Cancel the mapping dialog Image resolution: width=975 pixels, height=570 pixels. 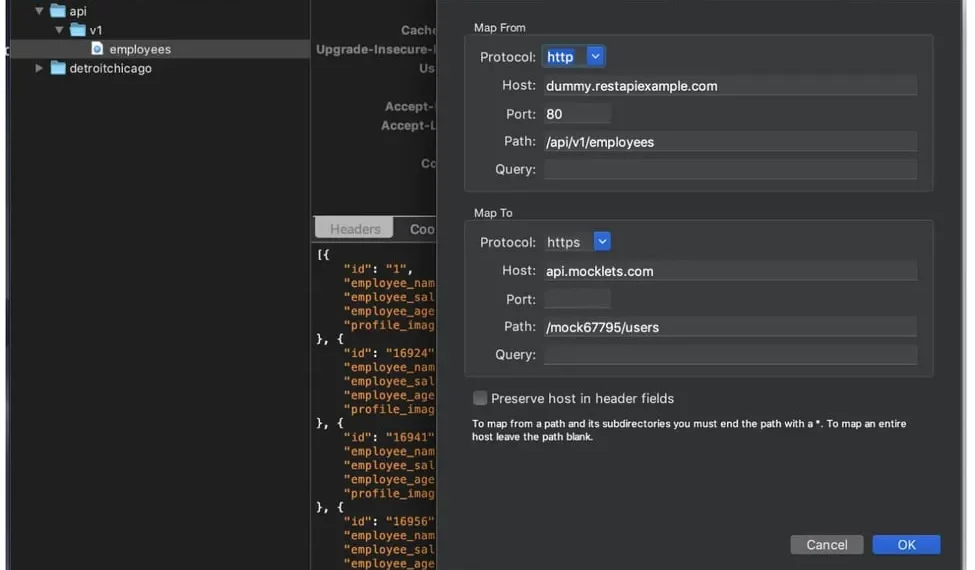tap(826, 545)
